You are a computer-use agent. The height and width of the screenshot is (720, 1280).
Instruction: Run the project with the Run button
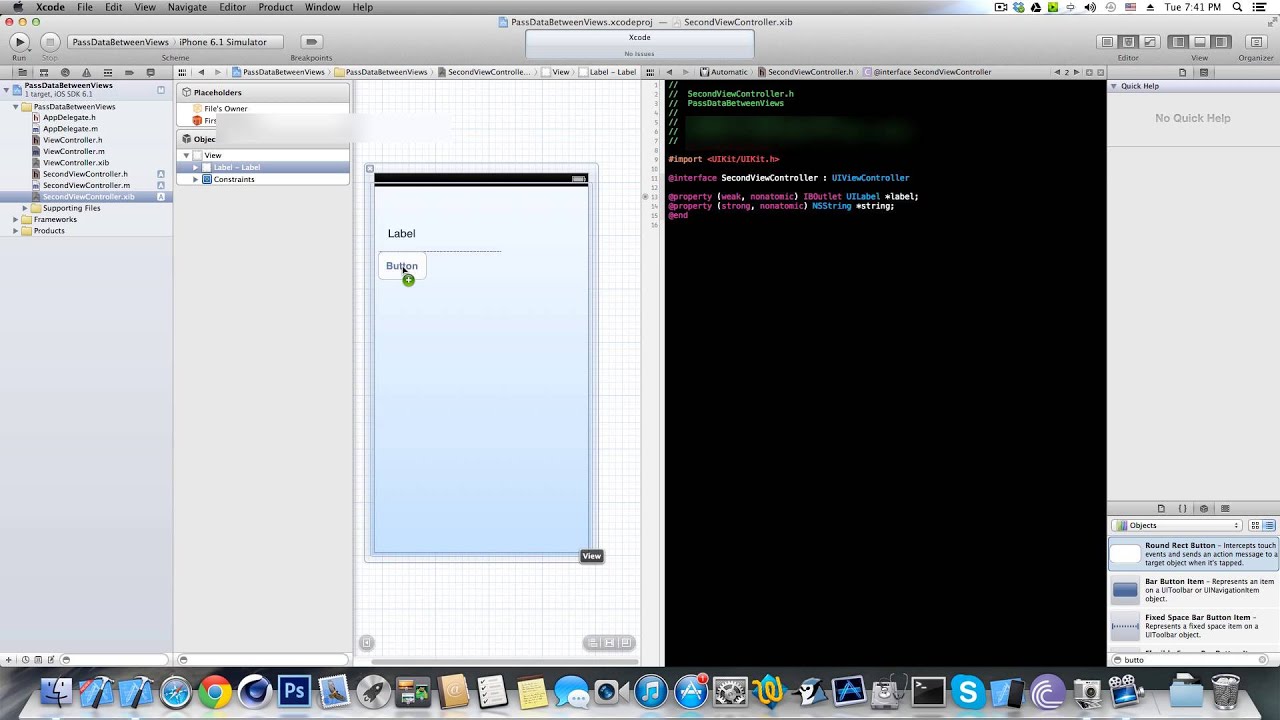[x=19, y=42]
